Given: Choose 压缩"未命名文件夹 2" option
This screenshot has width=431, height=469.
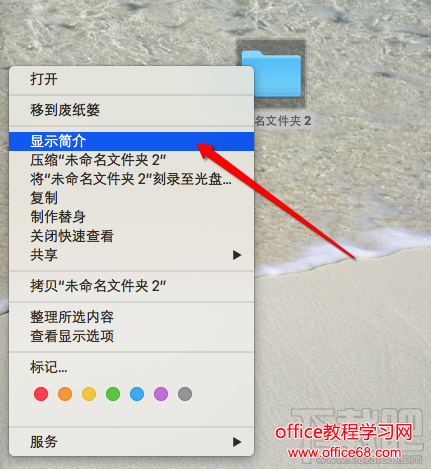Looking at the screenshot, I should click(x=131, y=160).
